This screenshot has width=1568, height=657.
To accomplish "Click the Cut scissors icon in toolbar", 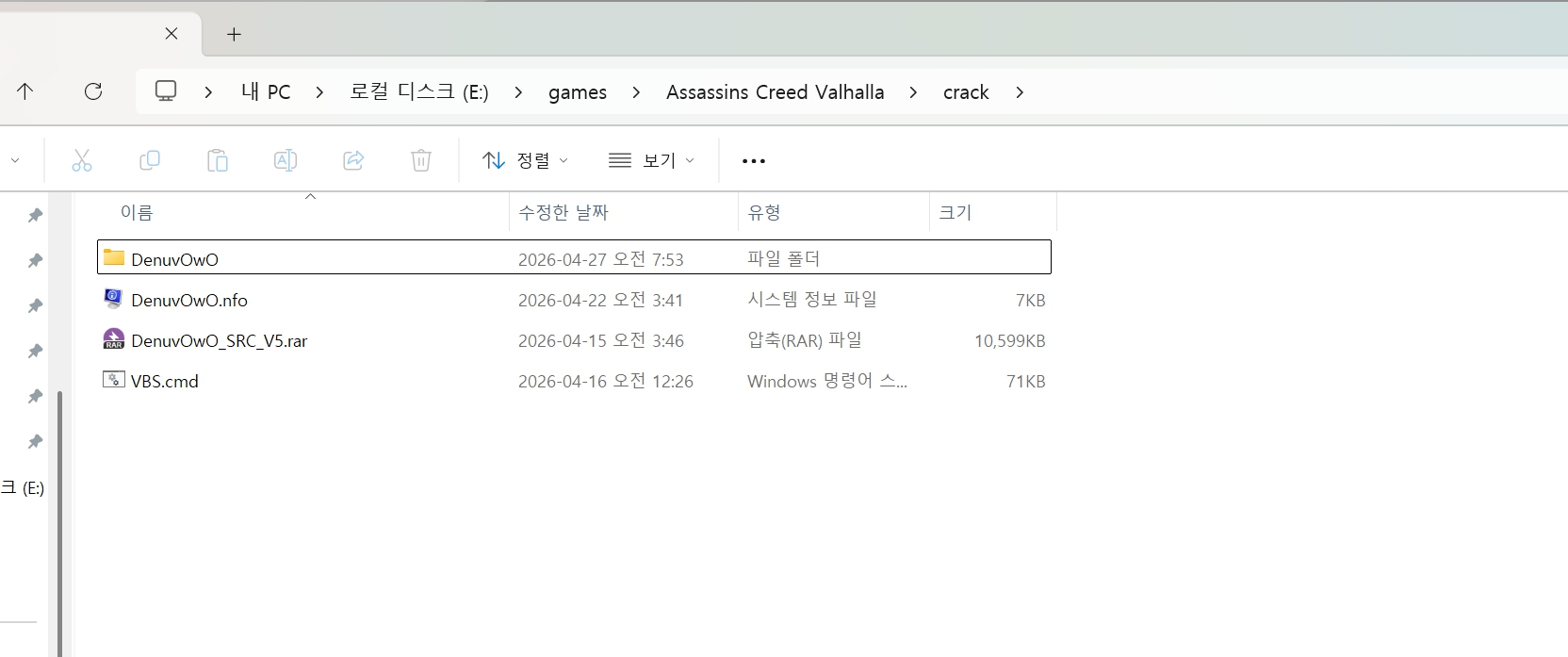I will [82, 161].
